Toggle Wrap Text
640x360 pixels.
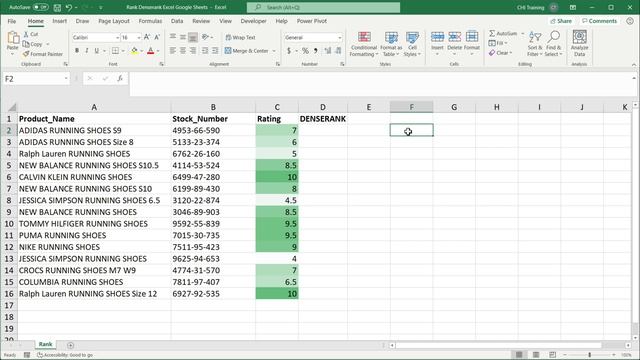point(240,37)
